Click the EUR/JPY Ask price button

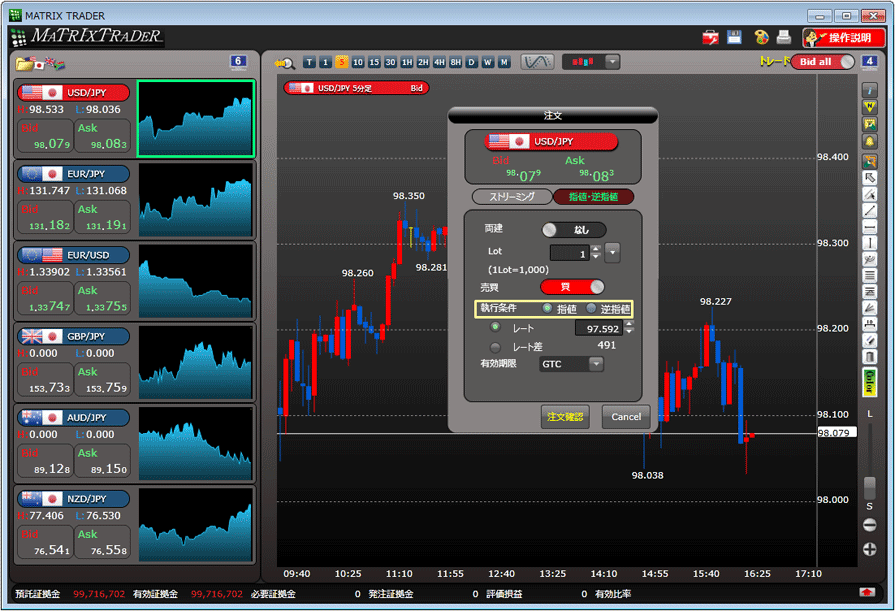point(103,217)
